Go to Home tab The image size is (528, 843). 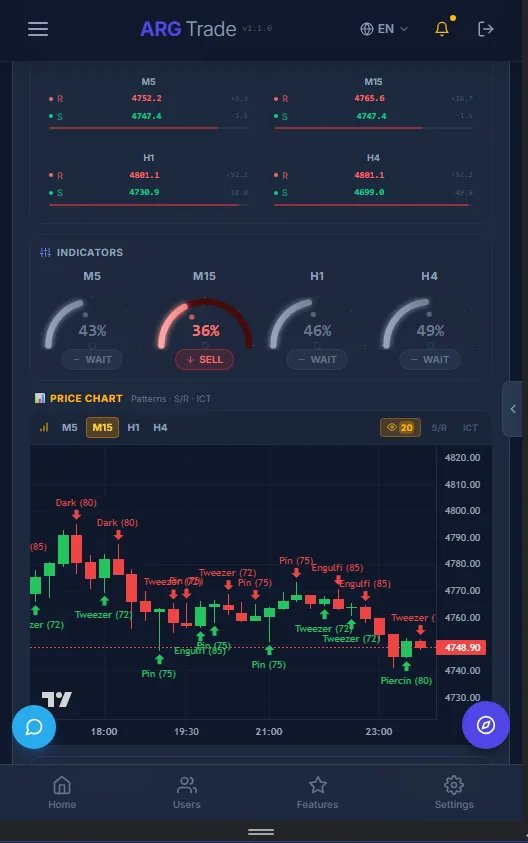(x=62, y=793)
